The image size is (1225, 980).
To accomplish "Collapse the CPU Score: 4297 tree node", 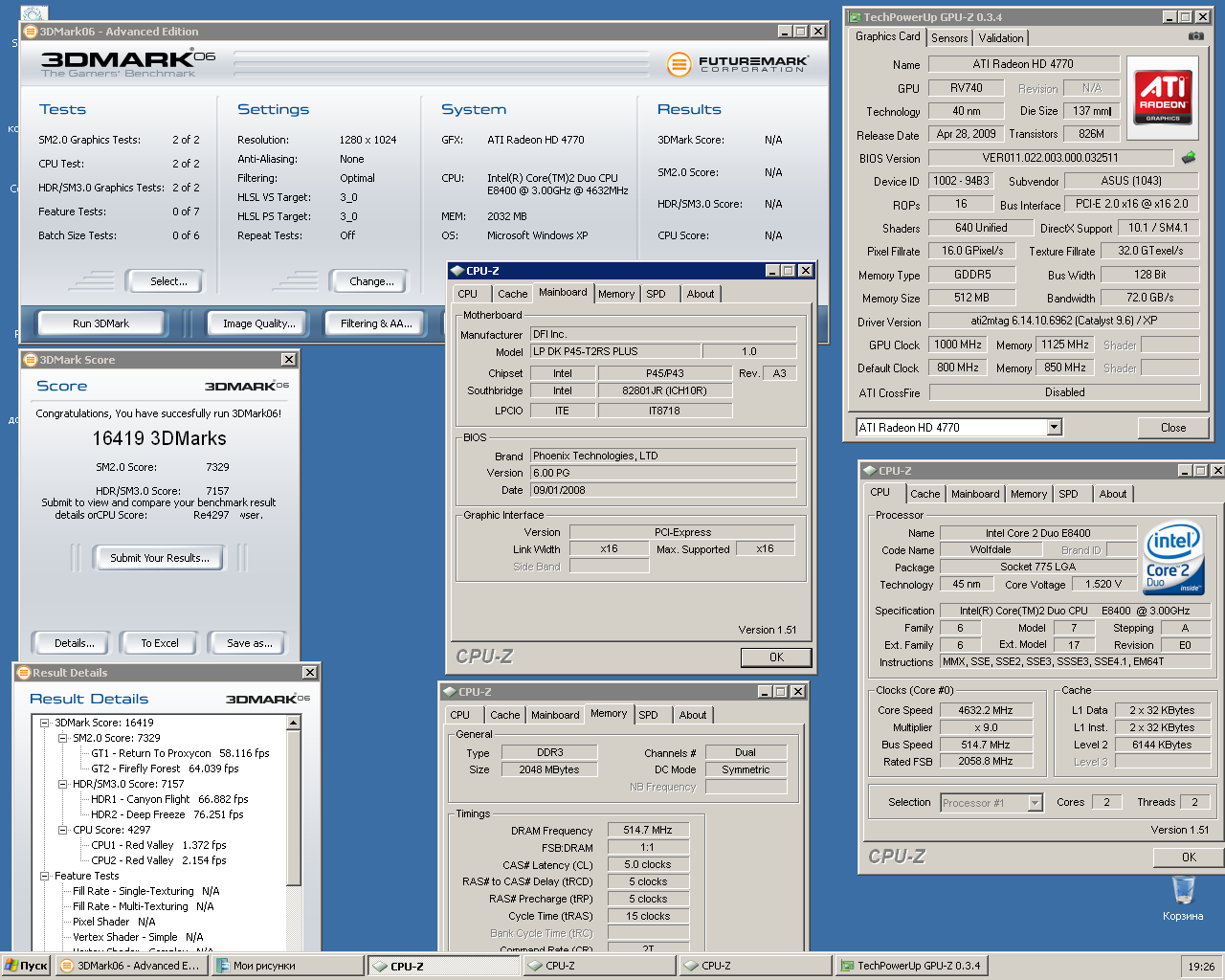I will pyautogui.click(x=63, y=830).
